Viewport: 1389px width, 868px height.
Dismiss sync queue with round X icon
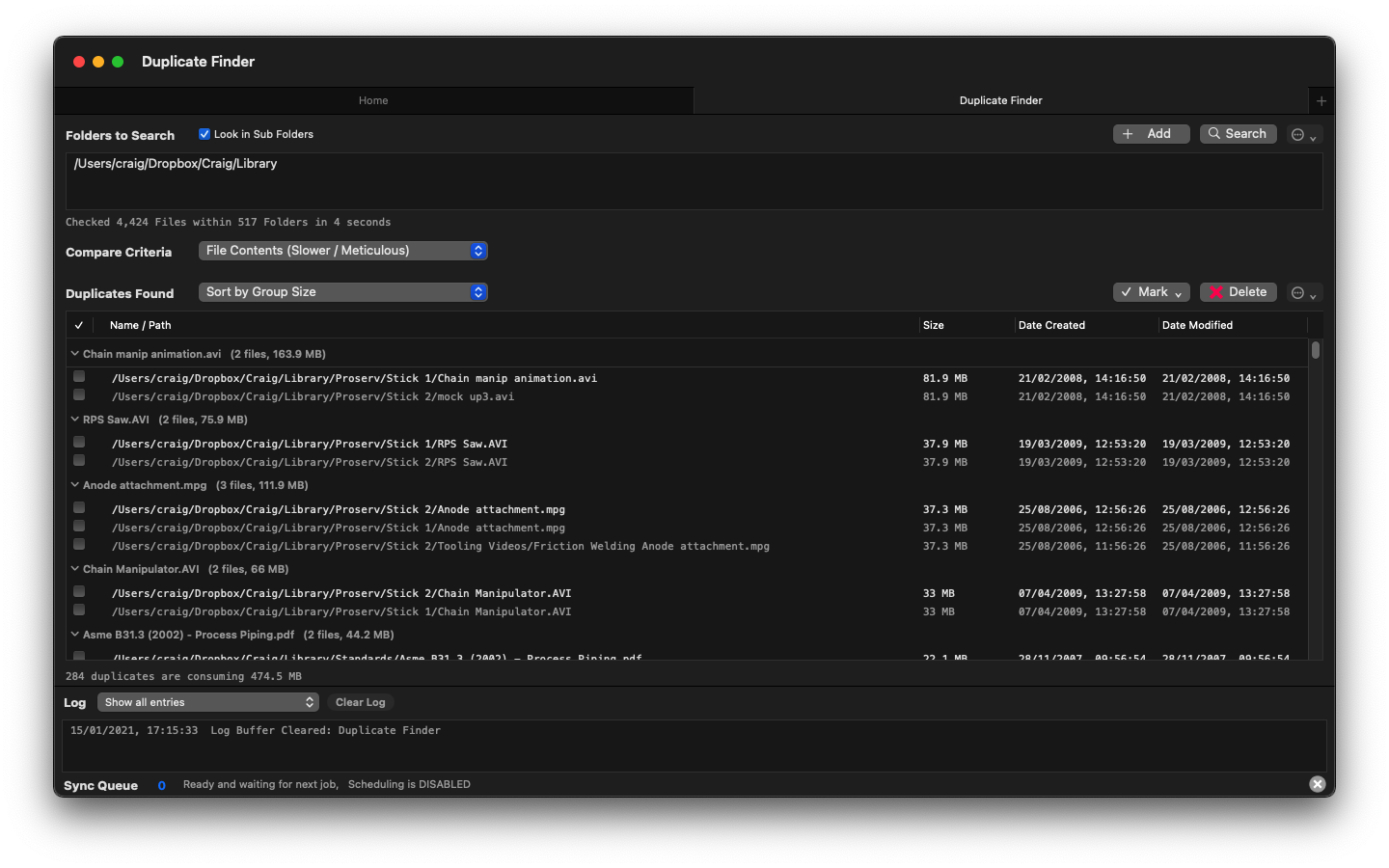click(x=1317, y=784)
